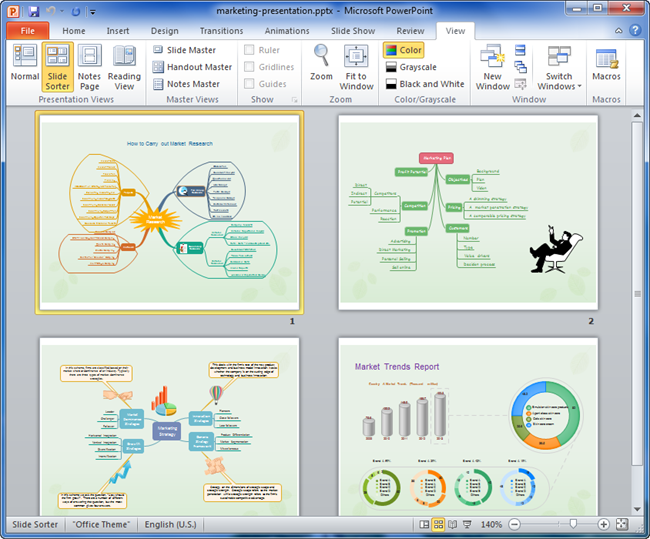Image resolution: width=650 pixels, height=539 pixels.
Task: Toggle the Gridlines checkbox
Action: [250, 67]
